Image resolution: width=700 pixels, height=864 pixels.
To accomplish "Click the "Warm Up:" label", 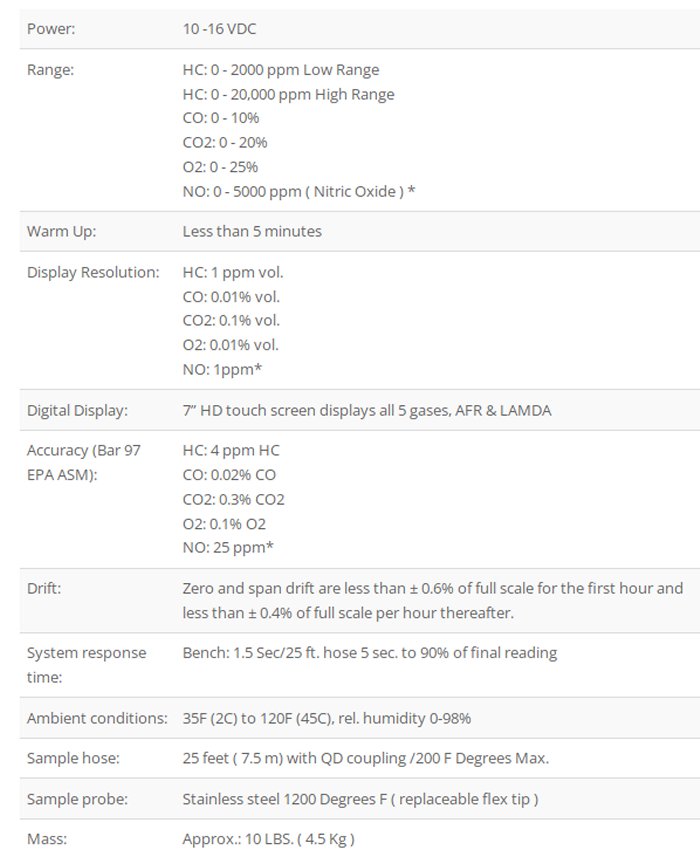I will (x=61, y=231).
